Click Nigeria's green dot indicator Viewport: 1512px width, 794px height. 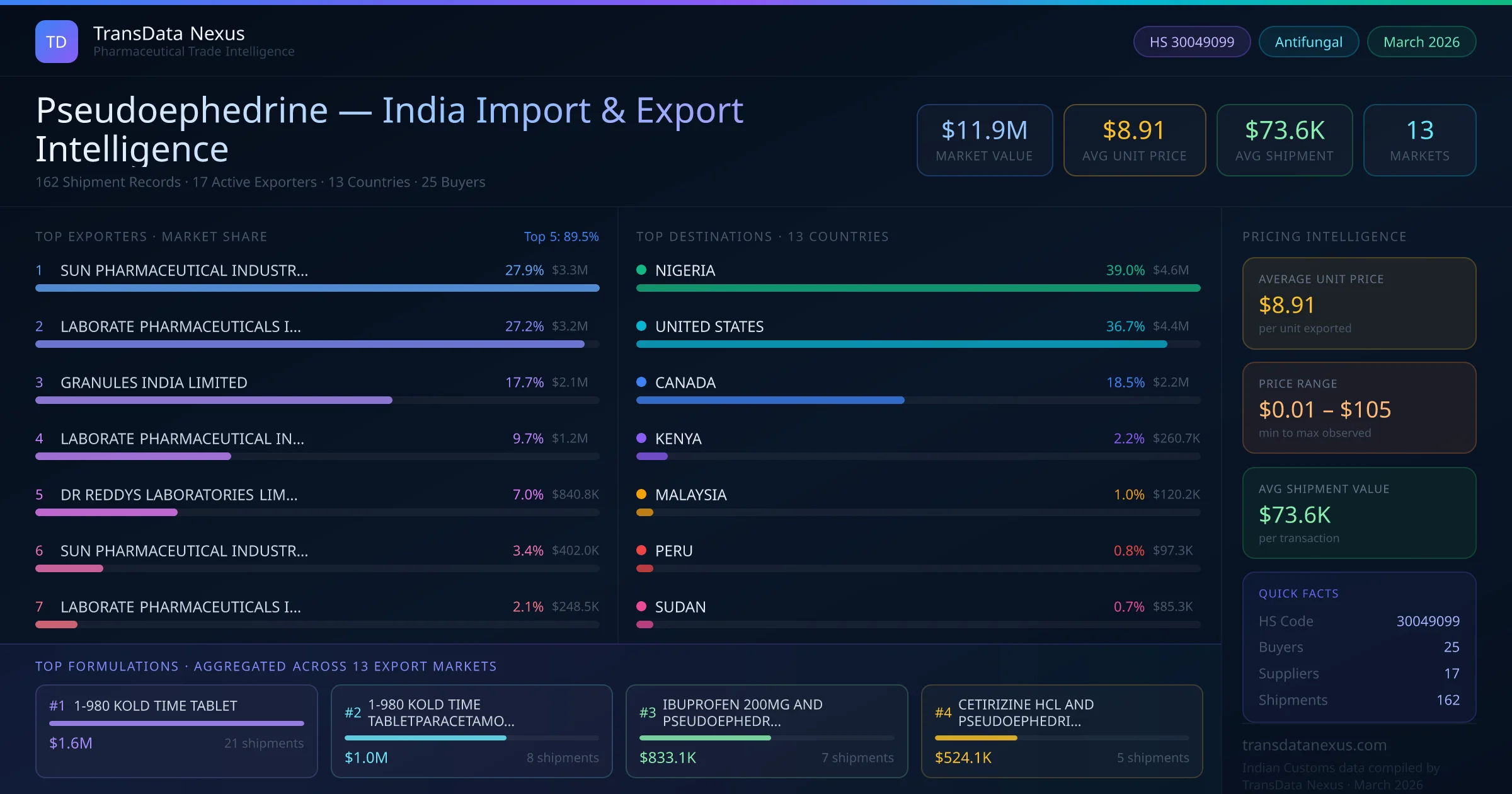coord(641,270)
